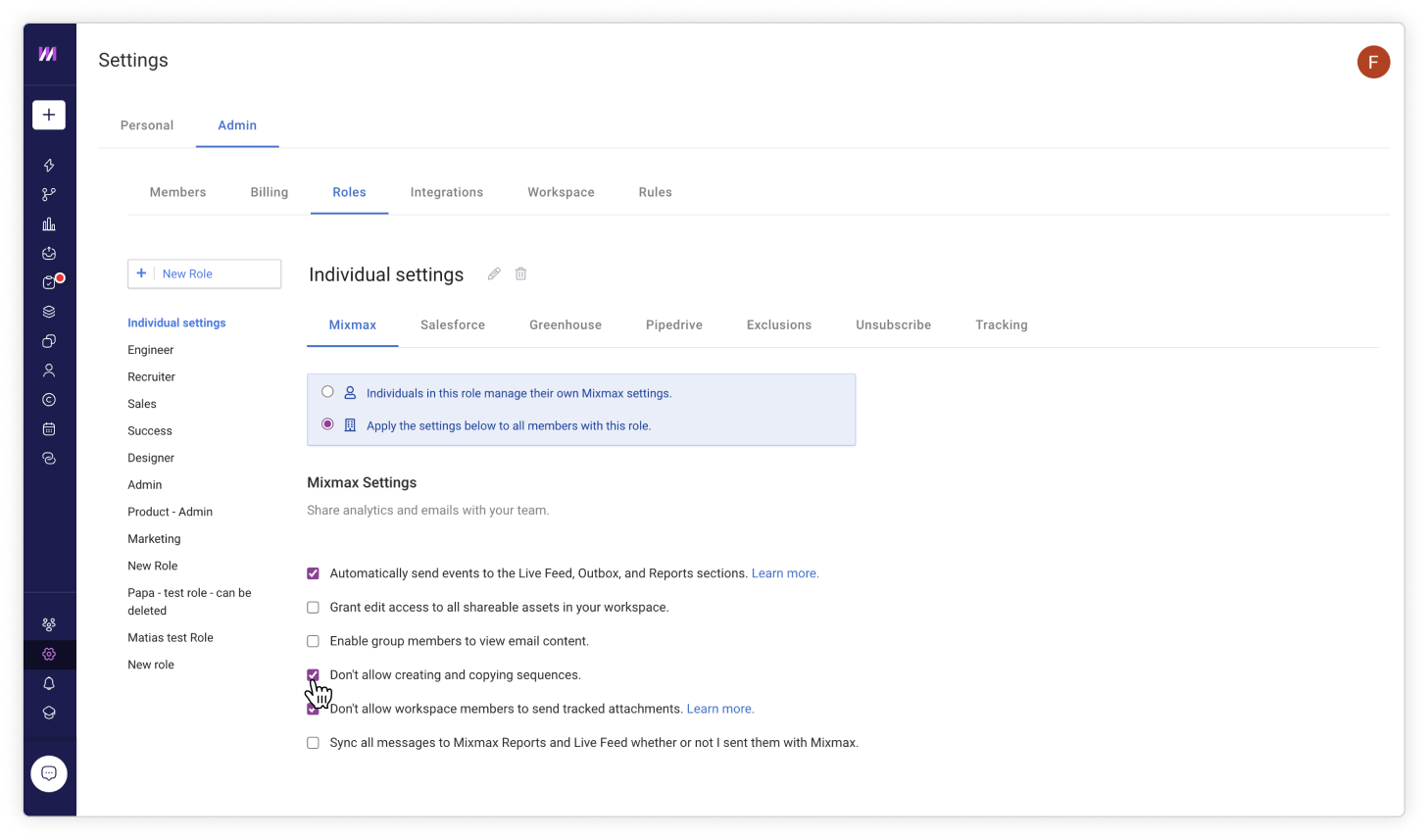Open the notifications bell icon
1428x840 pixels.
tap(49, 683)
